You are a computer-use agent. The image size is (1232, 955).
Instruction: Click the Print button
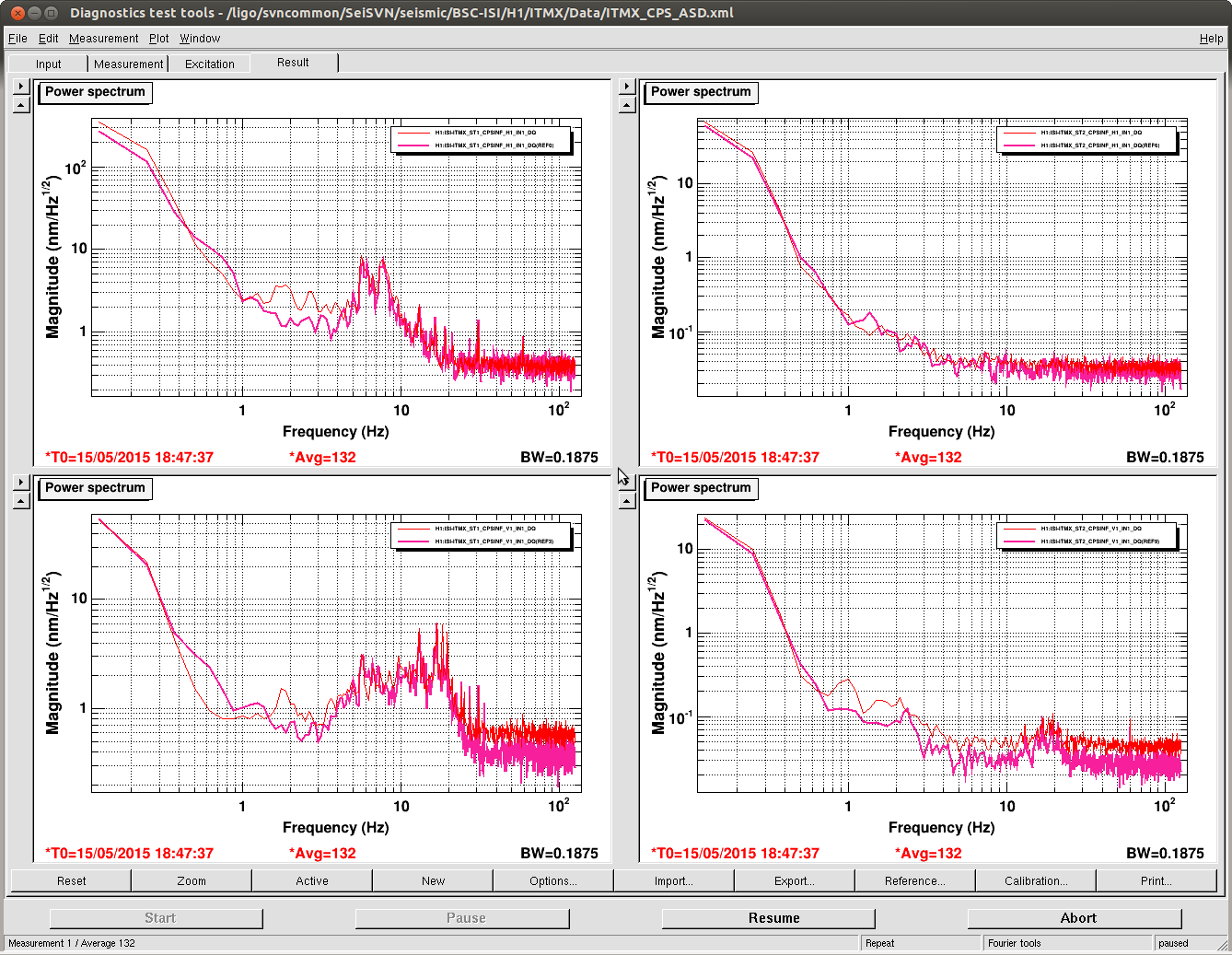coord(1156,880)
